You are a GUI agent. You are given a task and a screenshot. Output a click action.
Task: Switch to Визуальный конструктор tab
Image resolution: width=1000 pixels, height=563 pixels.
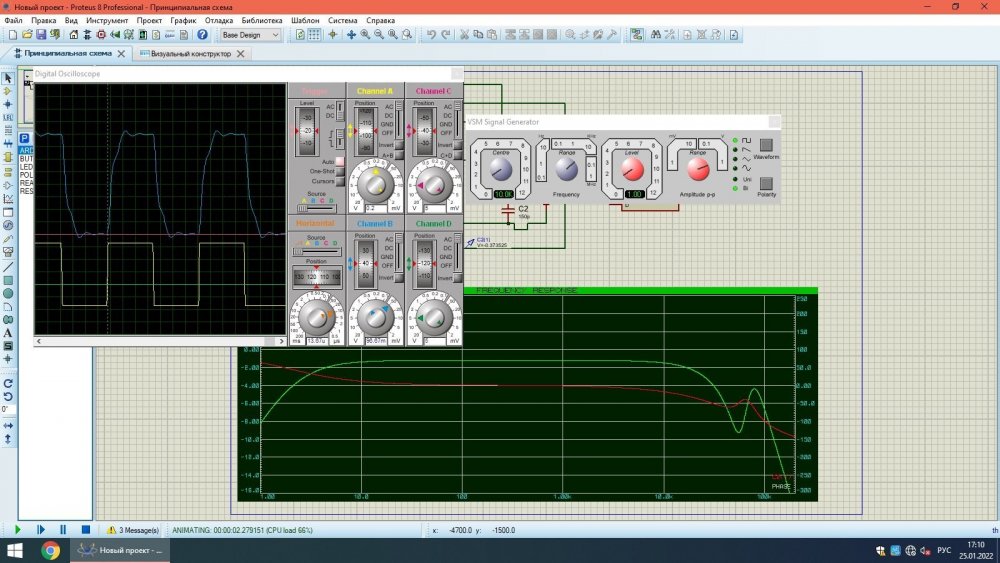190,54
